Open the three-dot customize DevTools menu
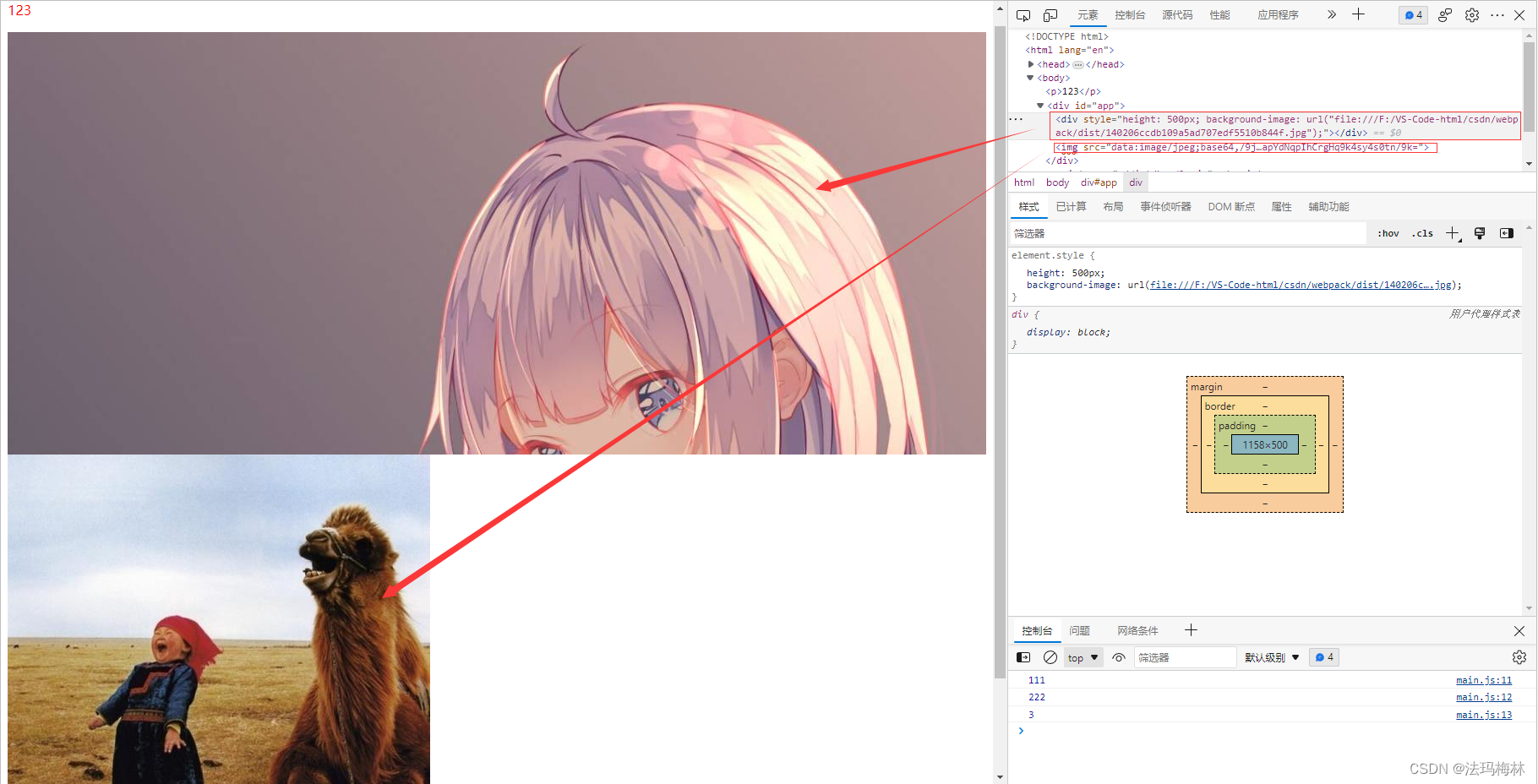Screen dimensions: 1538x784 click(x=1497, y=15)
